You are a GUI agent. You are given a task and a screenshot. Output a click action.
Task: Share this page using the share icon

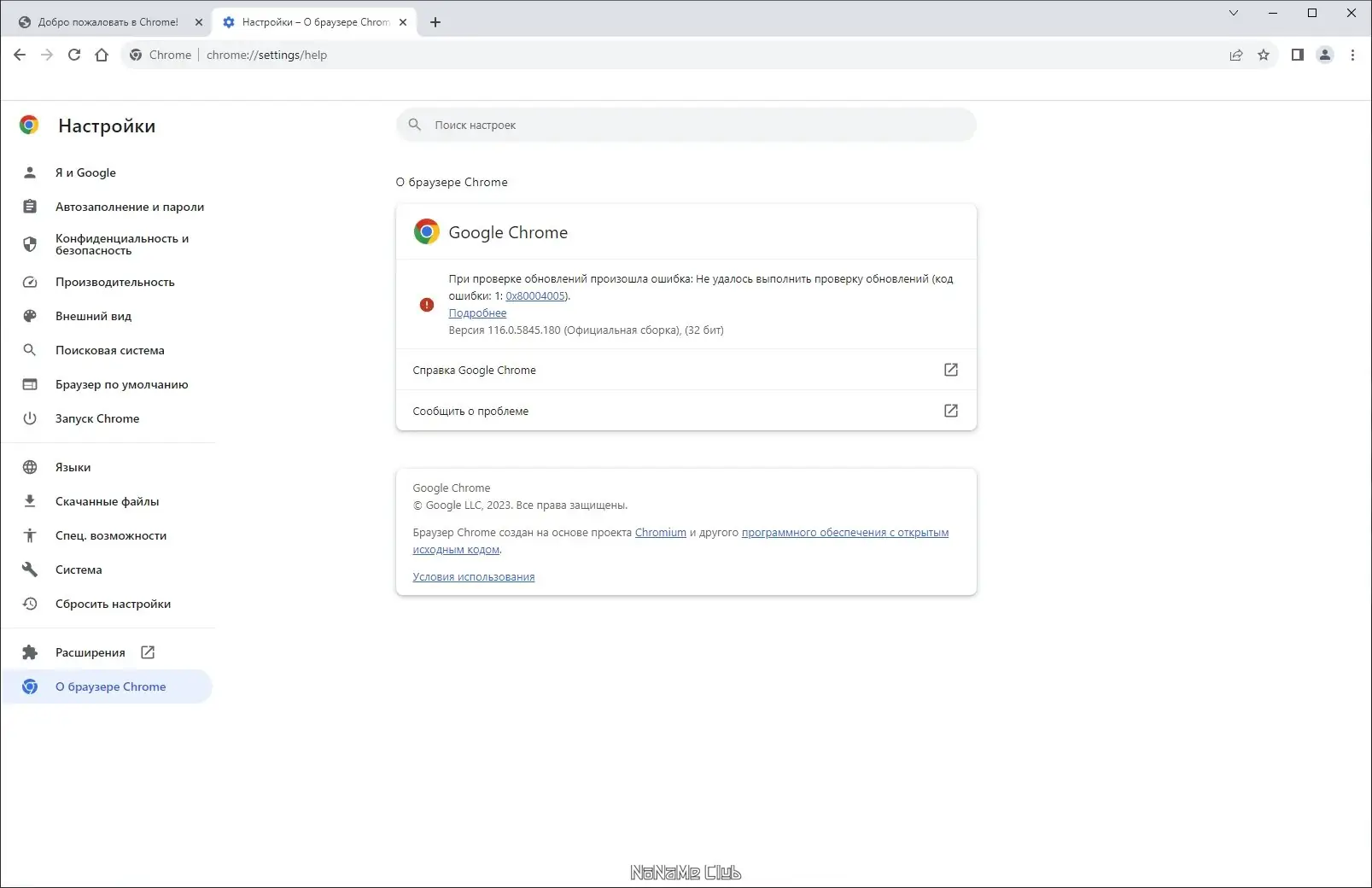(x=1236, y=55)
